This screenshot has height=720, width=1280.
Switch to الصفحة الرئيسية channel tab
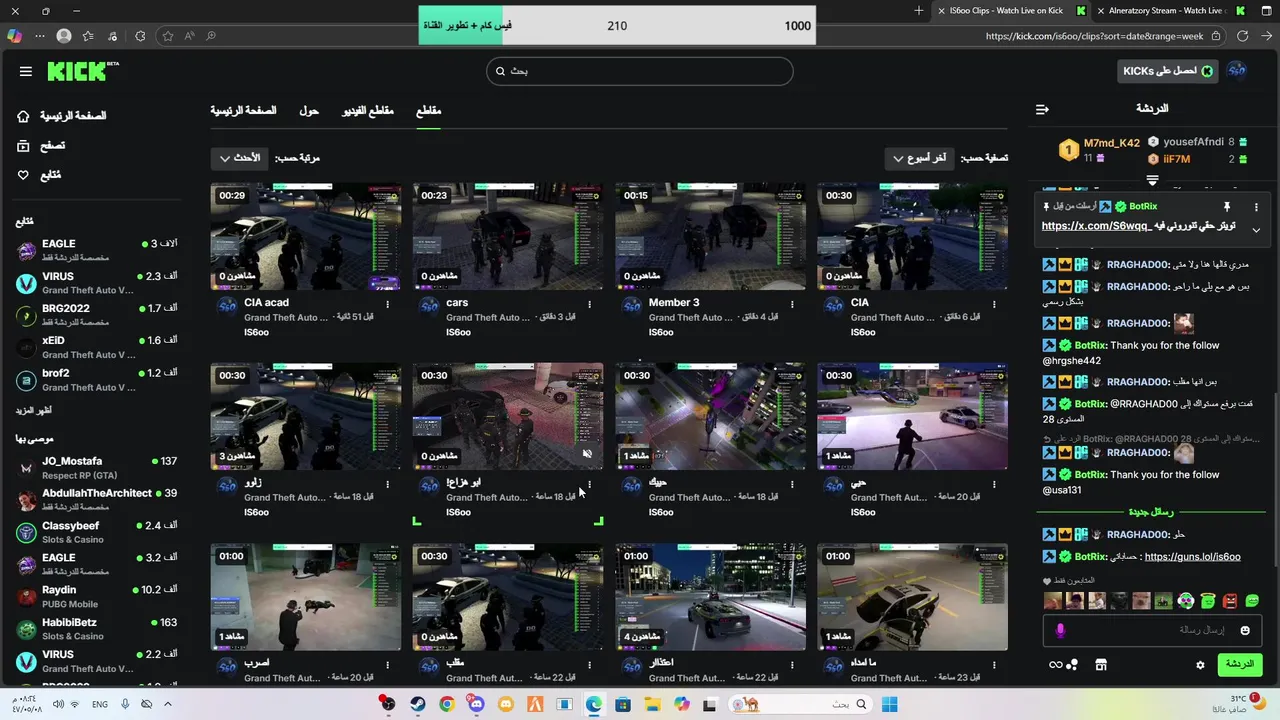pos(243,110)
